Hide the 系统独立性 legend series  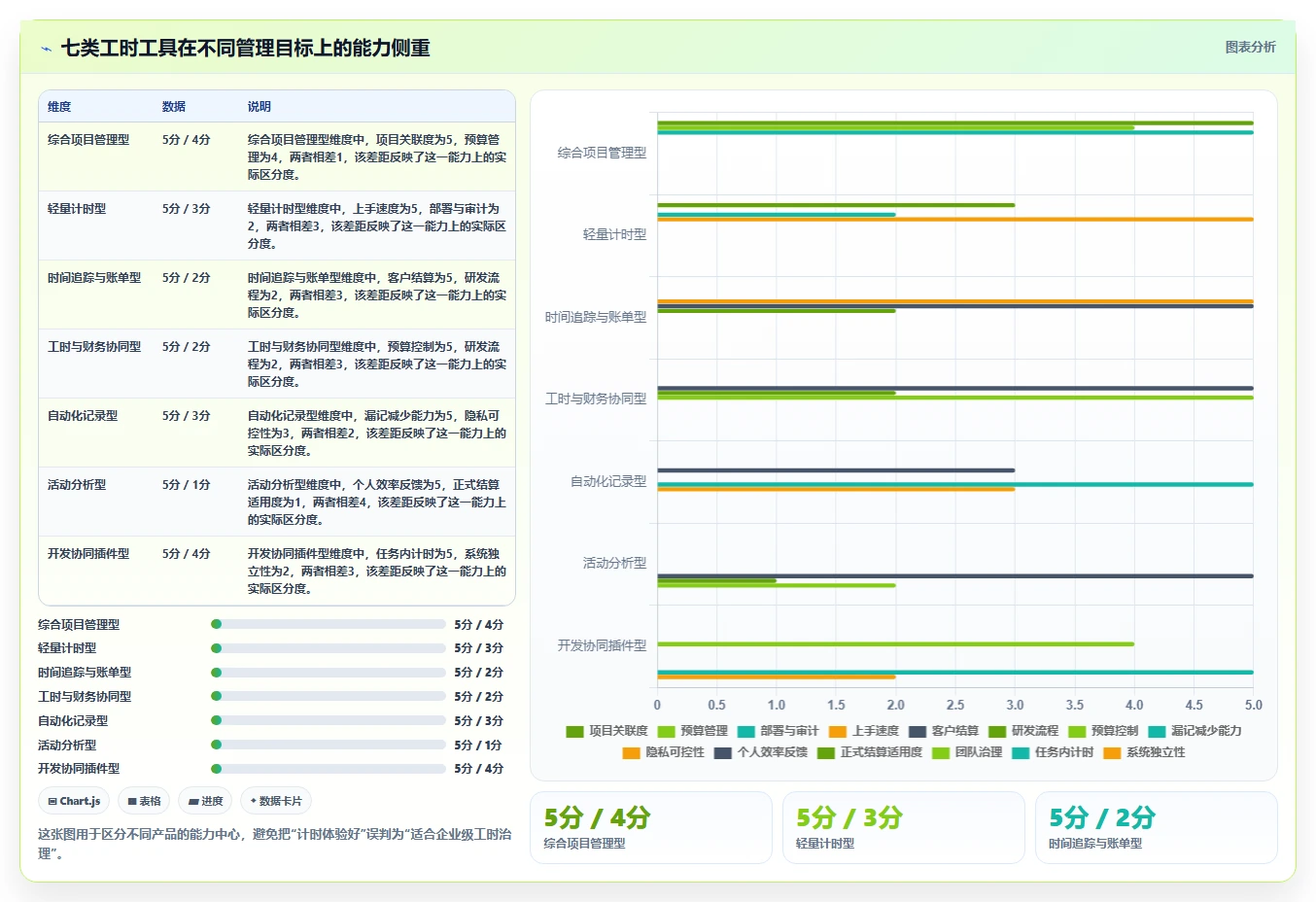tap(1143, 752)
